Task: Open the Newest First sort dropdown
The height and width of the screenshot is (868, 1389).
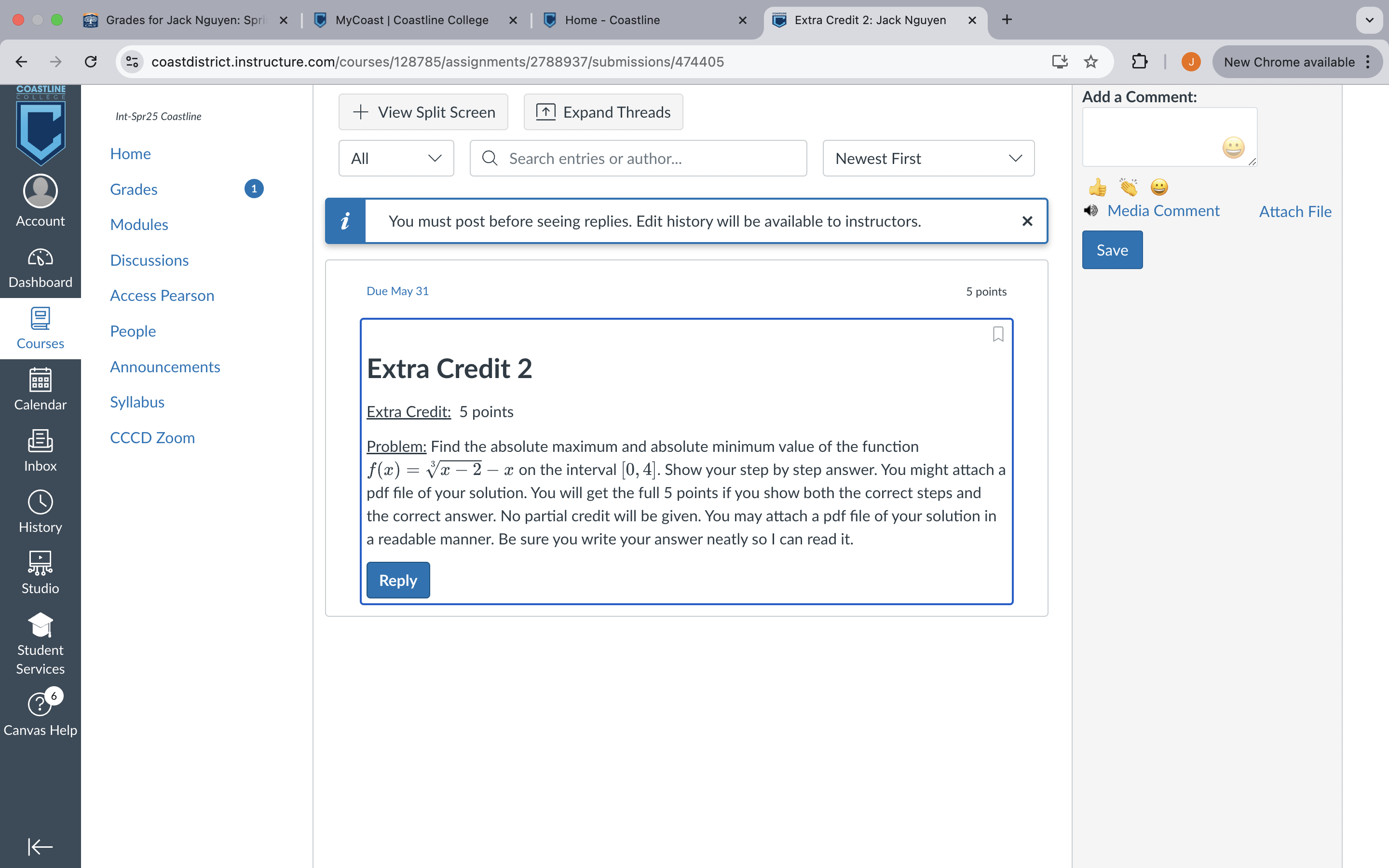Action: (928, 159)
